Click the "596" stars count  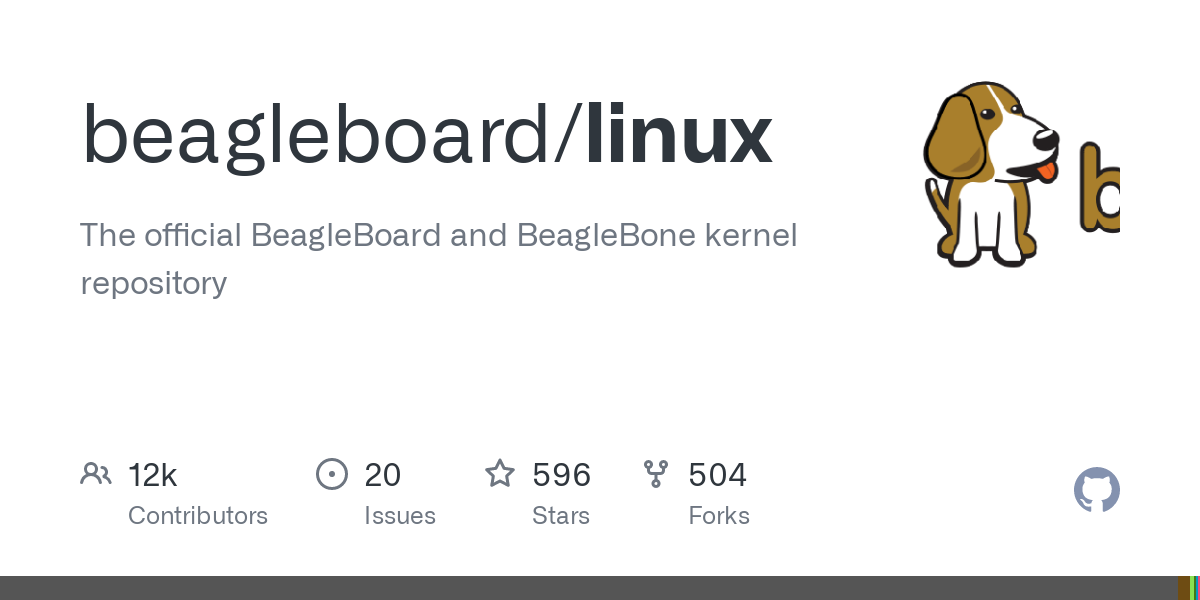click(x=562, y=475)
